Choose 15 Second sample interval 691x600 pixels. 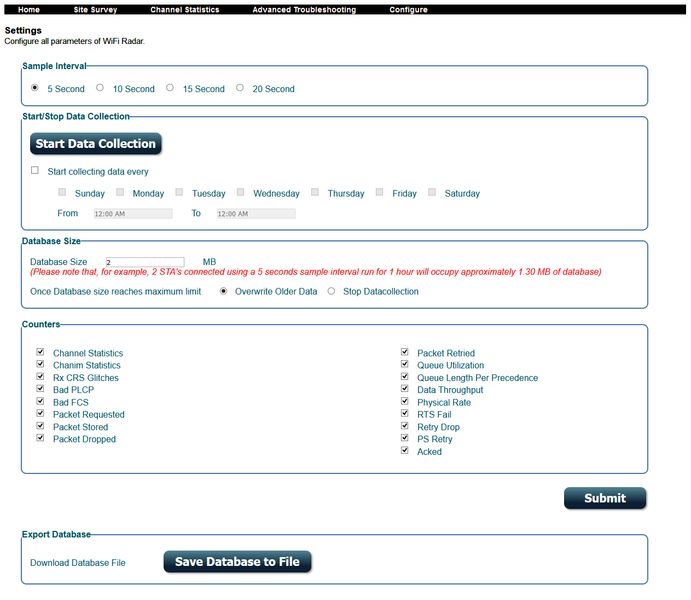point(170,88)
